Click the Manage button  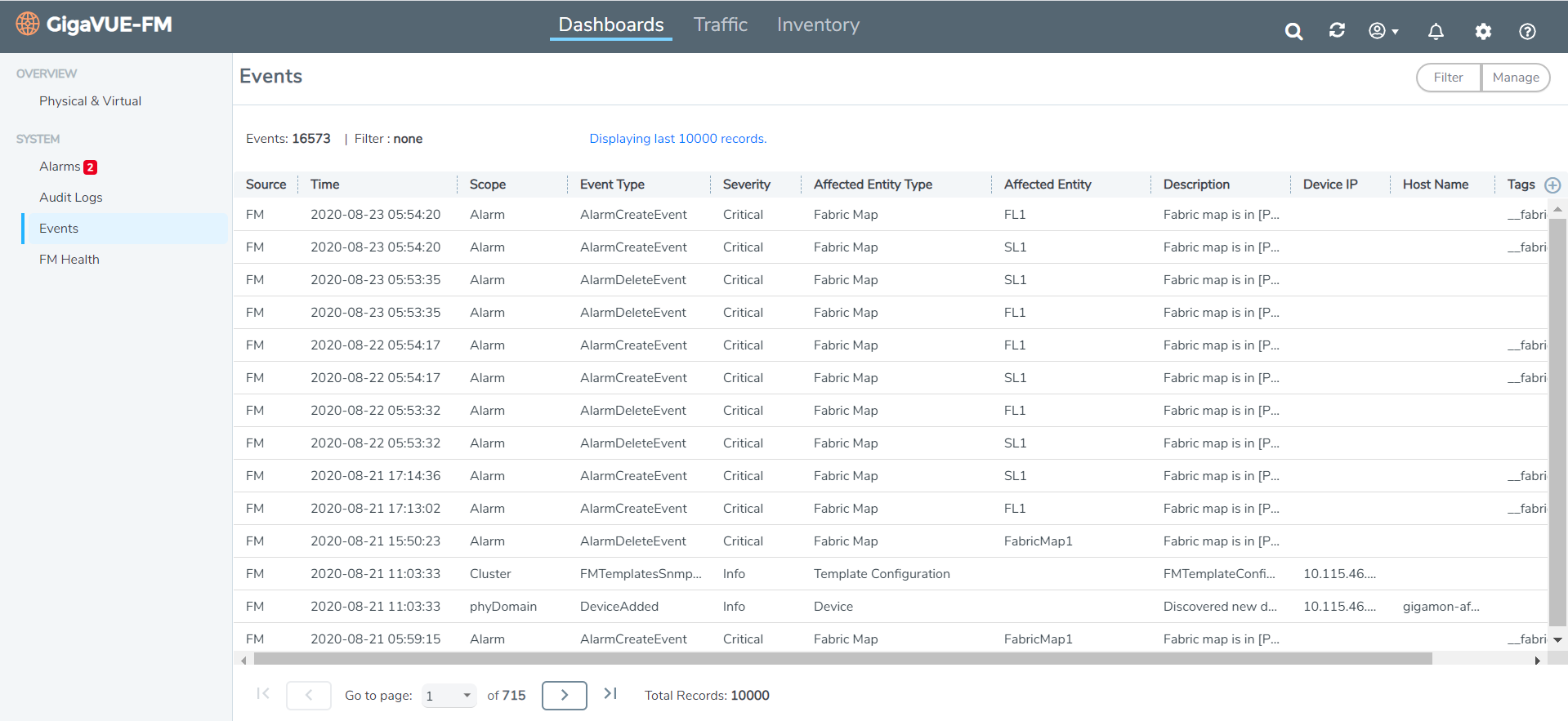click(x=1516, y=78)
